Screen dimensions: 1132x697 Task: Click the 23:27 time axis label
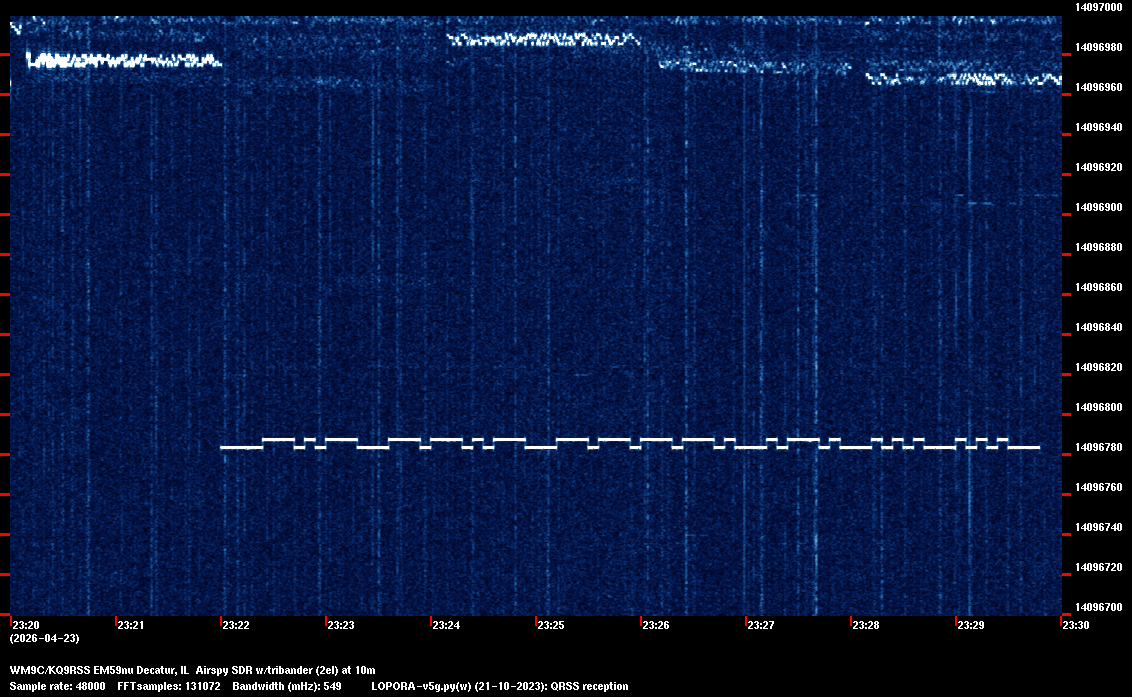761,625
